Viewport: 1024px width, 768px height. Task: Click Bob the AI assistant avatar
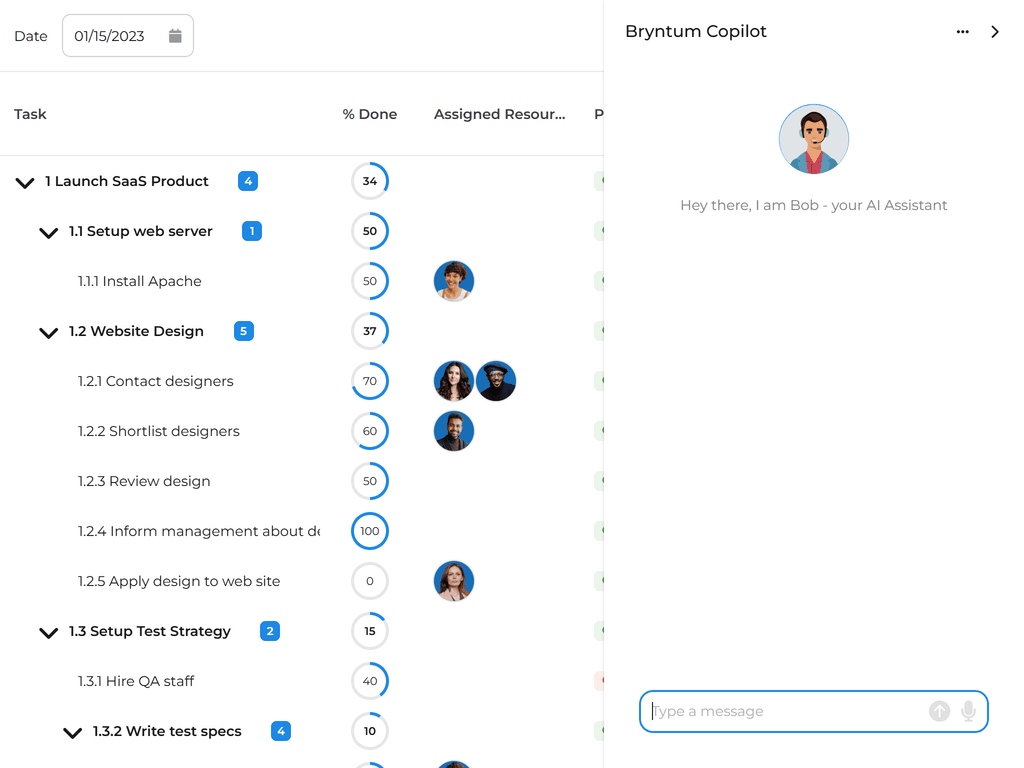tap(813, 138)
